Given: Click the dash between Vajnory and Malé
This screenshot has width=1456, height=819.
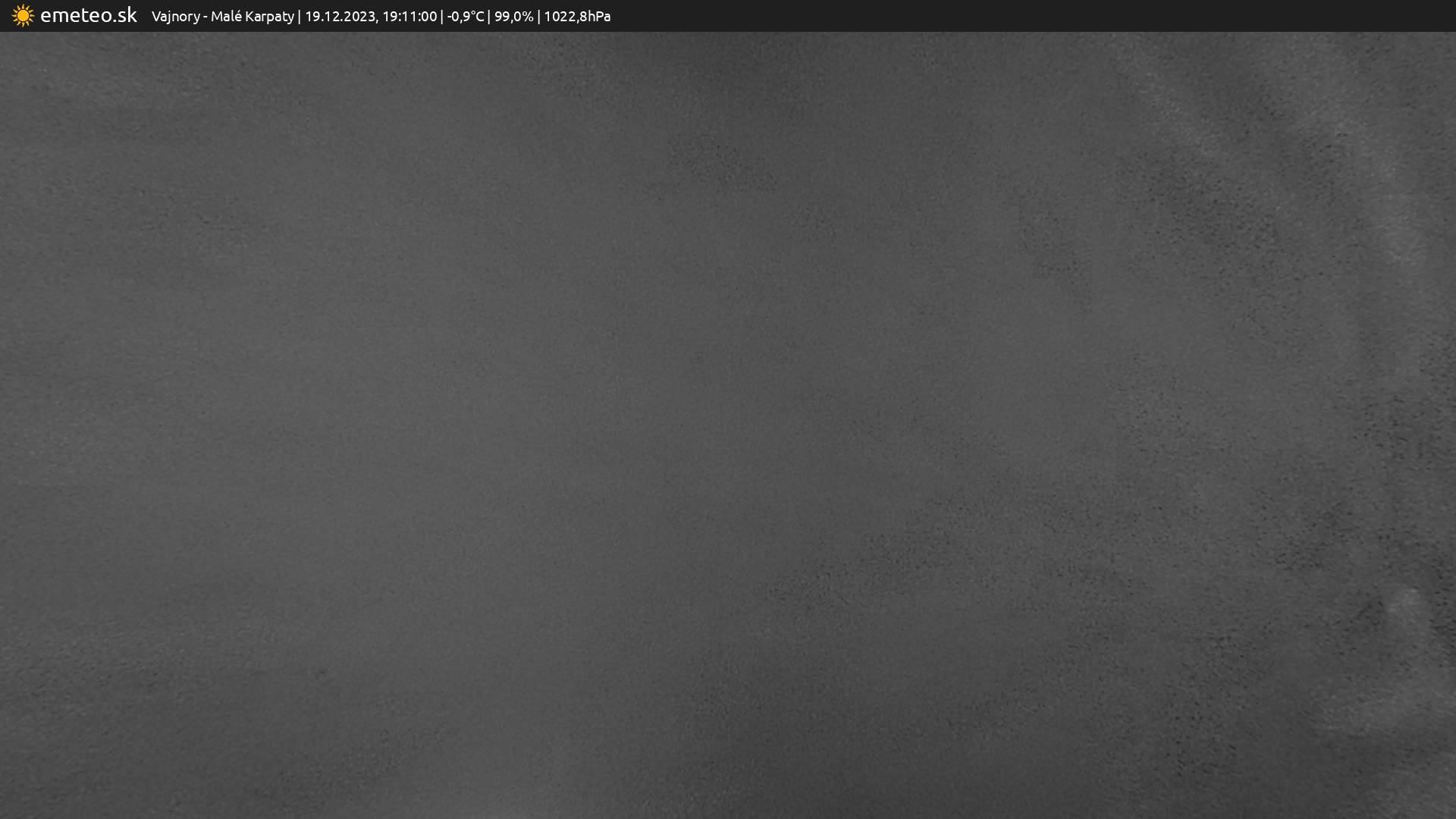Looking at the screenshot, I should pyautogui.click(x=206, y=16).
